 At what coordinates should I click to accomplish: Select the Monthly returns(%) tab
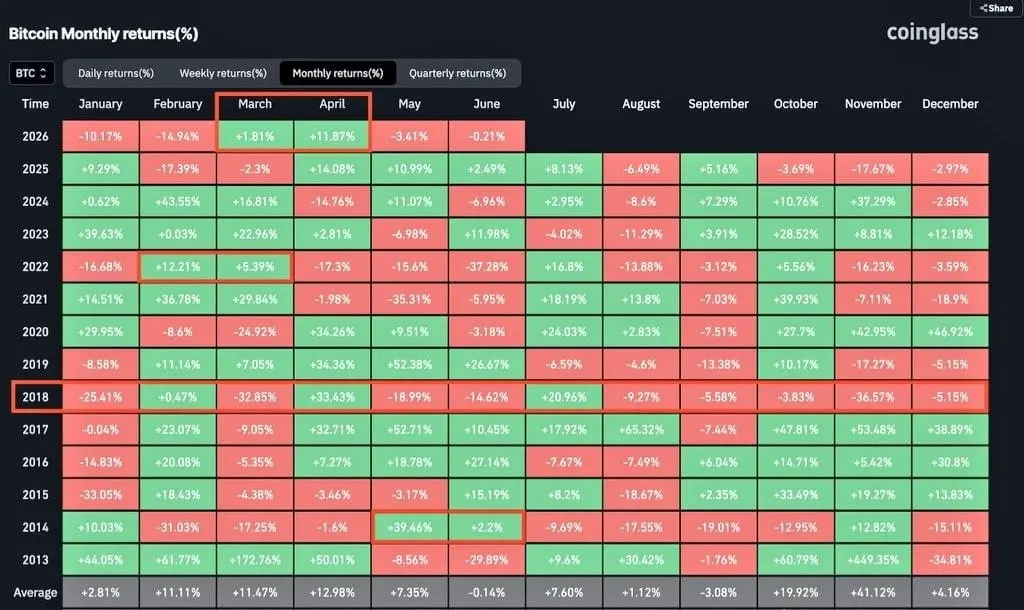338,73
